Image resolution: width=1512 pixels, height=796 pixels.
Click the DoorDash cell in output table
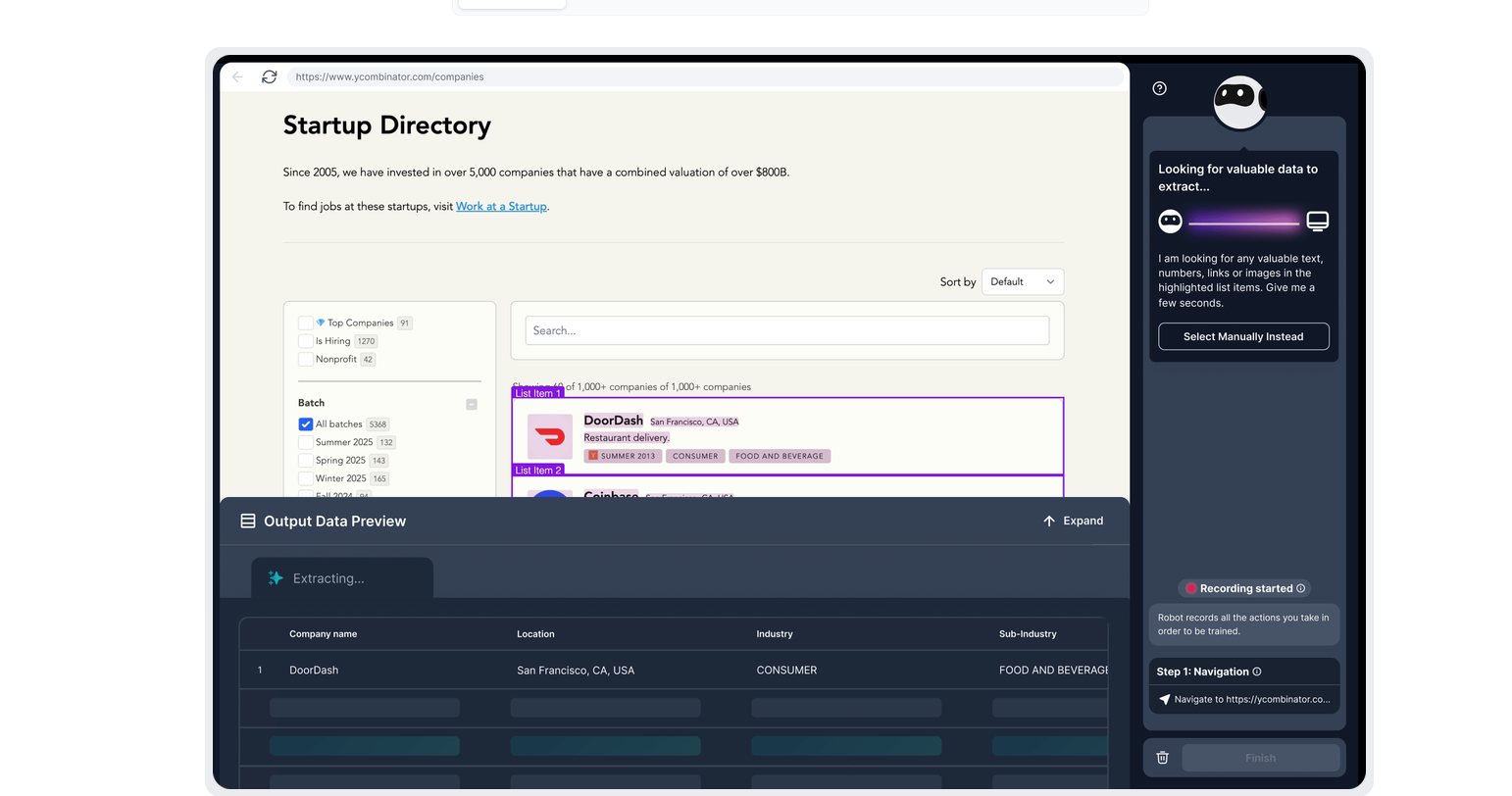pyautogui.click(x=314, y=671)
